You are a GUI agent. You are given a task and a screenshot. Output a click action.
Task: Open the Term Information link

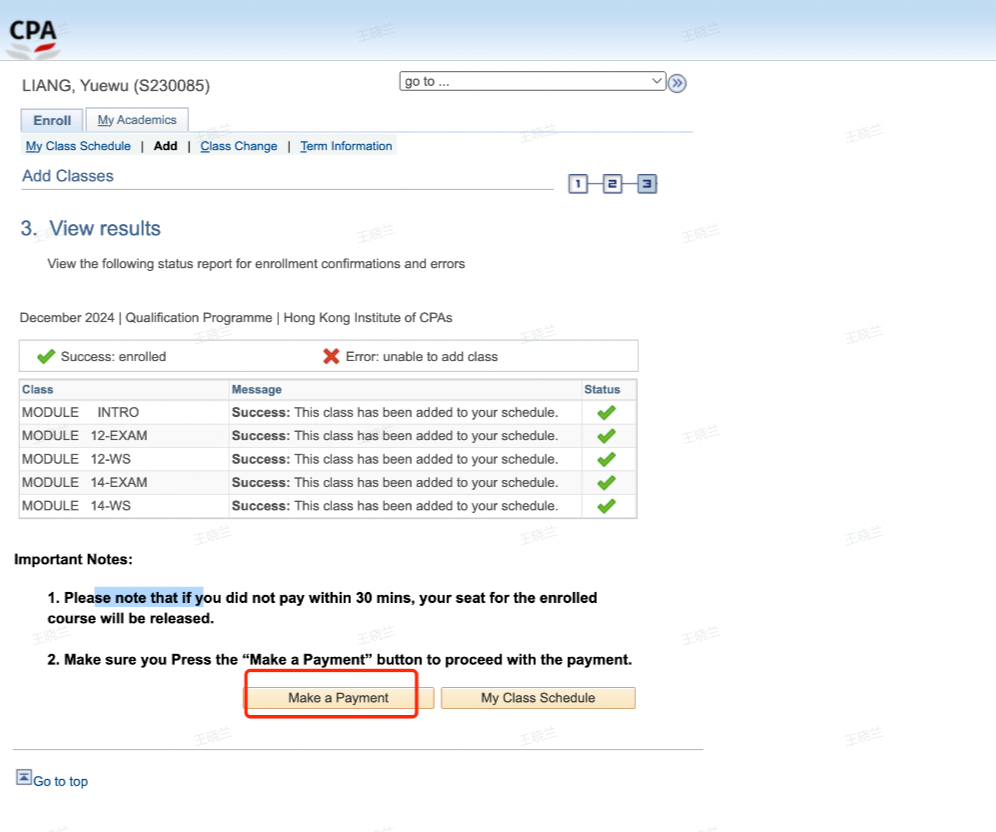346,146
